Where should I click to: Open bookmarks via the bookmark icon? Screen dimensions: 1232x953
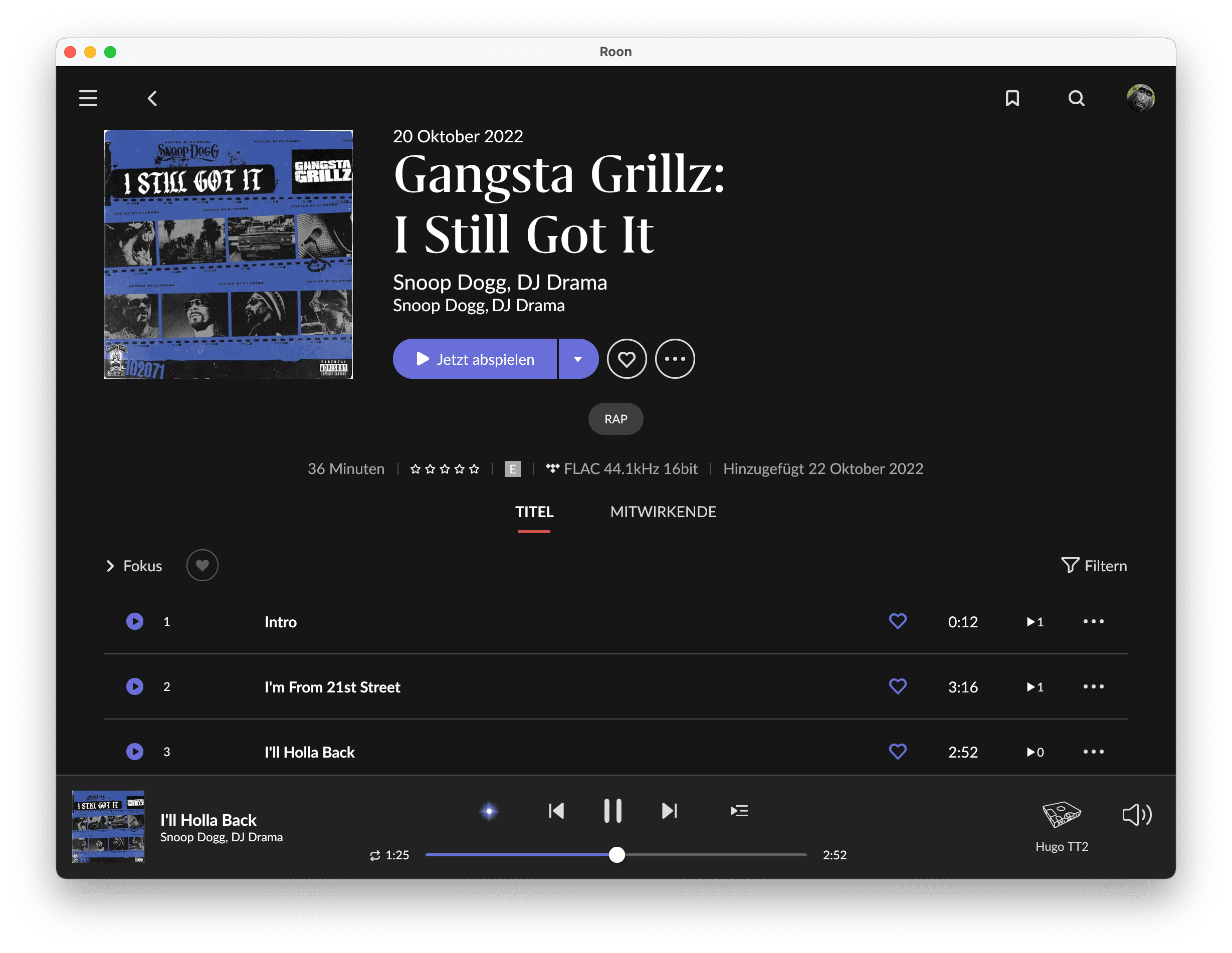pos(1012,98)
